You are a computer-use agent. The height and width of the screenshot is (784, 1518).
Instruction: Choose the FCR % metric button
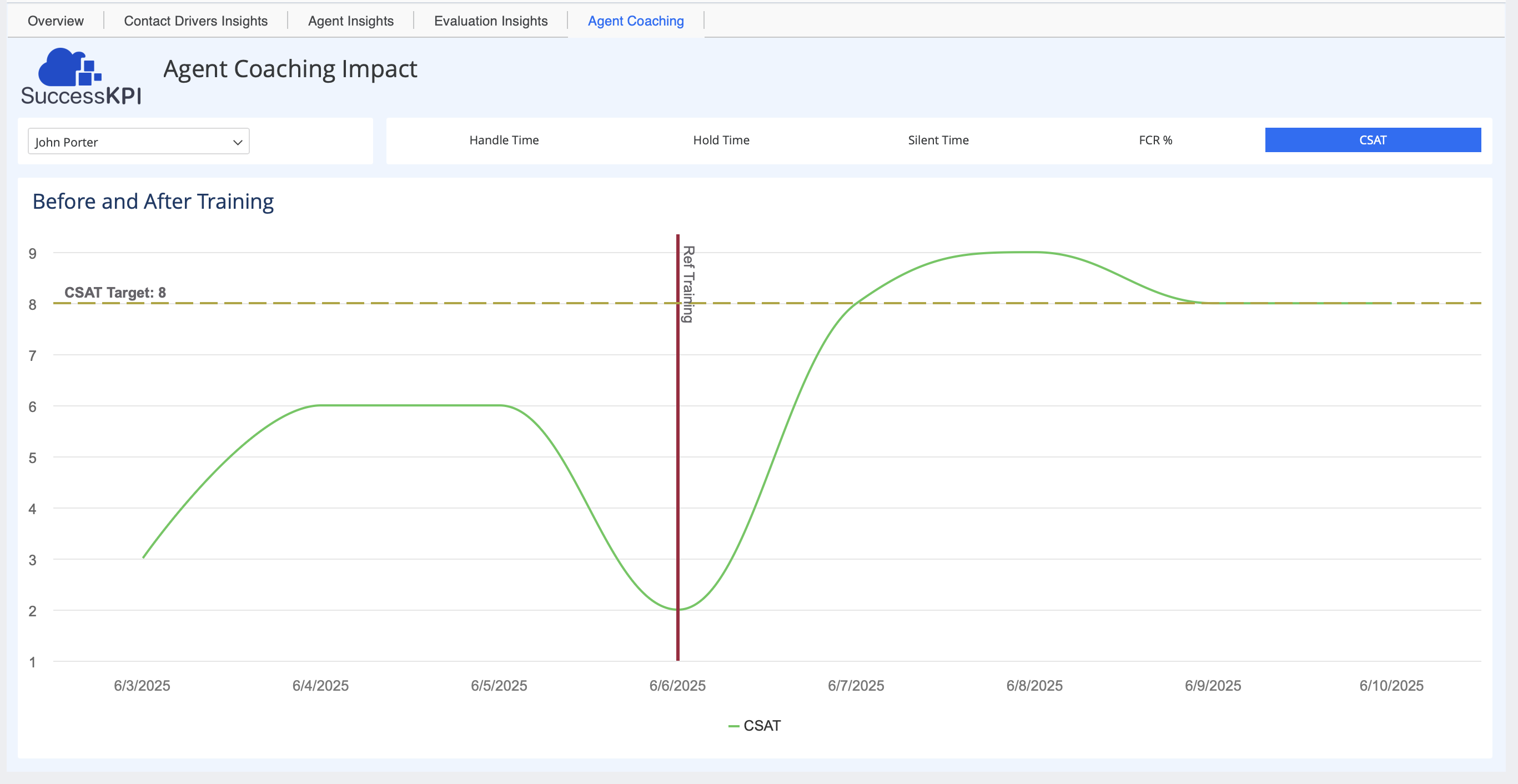[x=1155, y=140]
